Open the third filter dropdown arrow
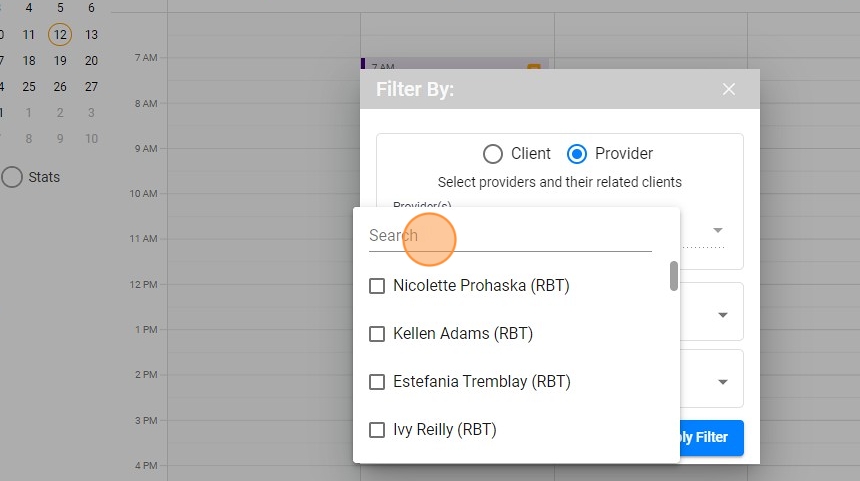Viewport: 860px width, 481px height. [722, 382]
